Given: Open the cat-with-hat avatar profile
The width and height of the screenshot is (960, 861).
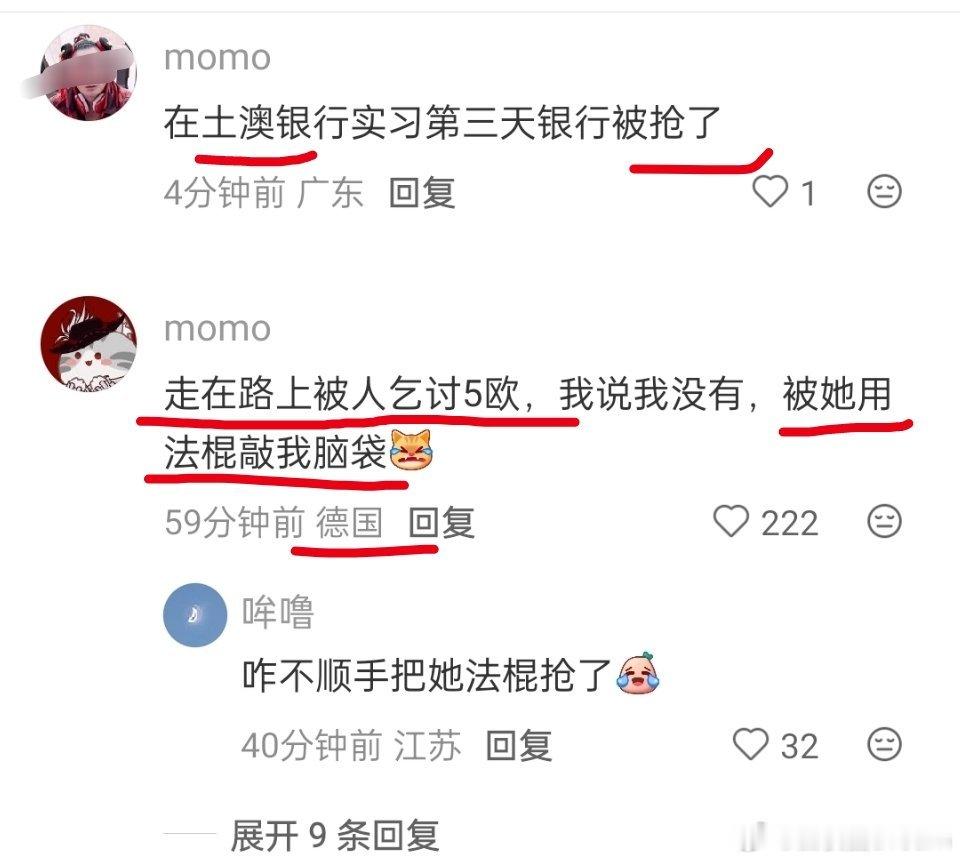Looking at the screenshot, I should point(88,344).
